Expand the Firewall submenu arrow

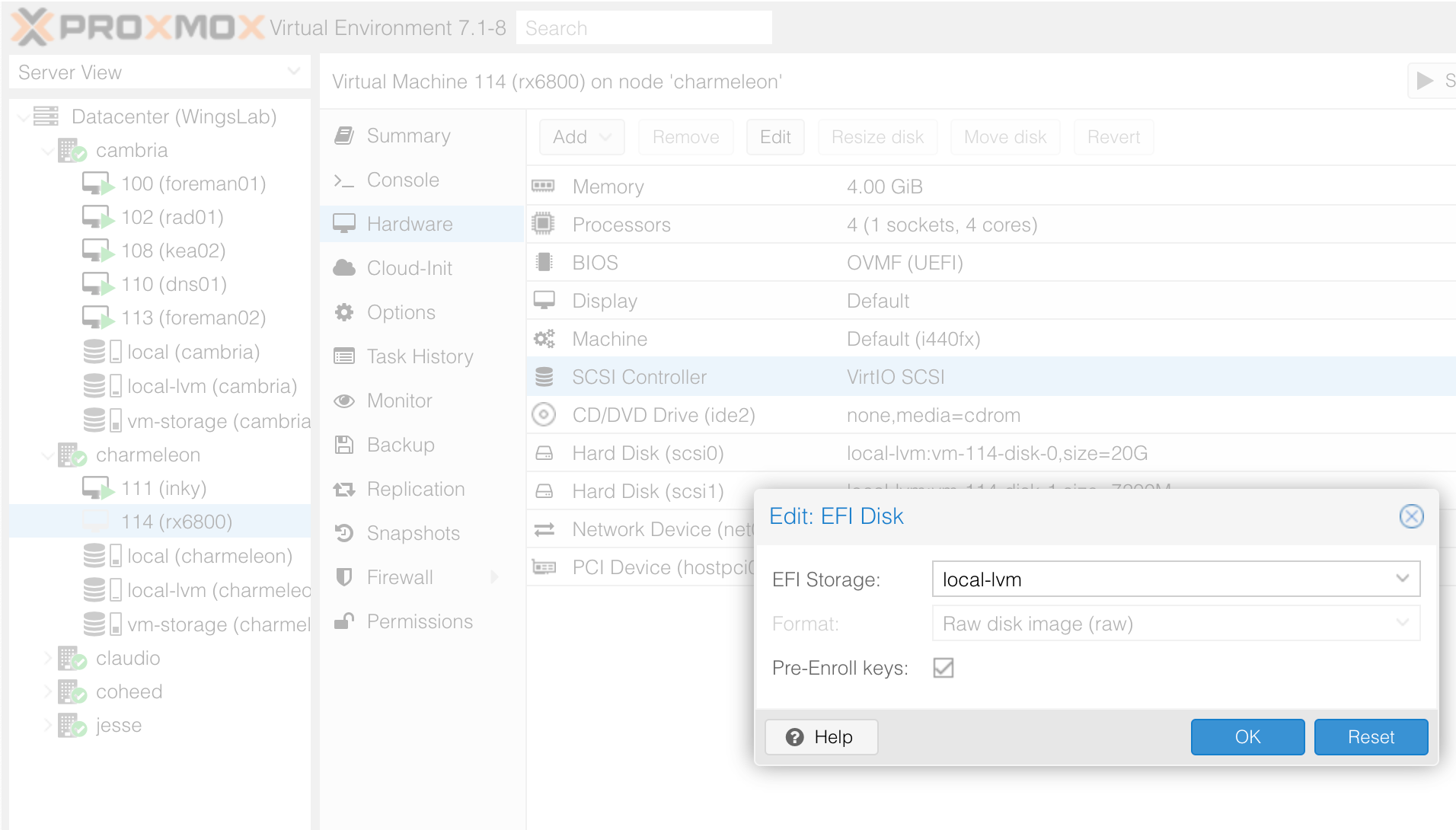(494, 577)
